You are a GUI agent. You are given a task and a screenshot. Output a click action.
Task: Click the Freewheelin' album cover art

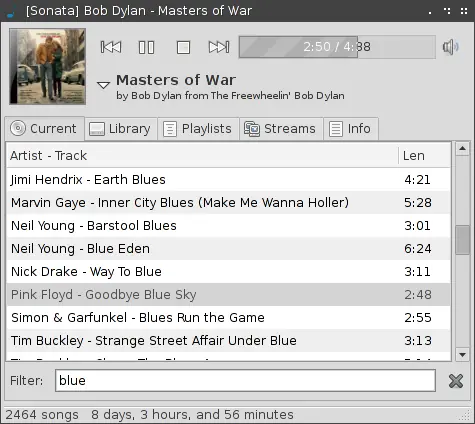pyautogui.click(x=47, y=66)
